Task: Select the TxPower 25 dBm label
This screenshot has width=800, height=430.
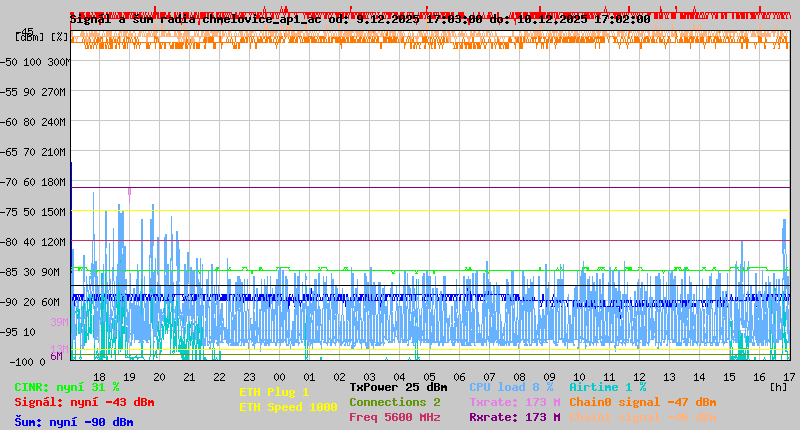Action: (x=398, y=387)
